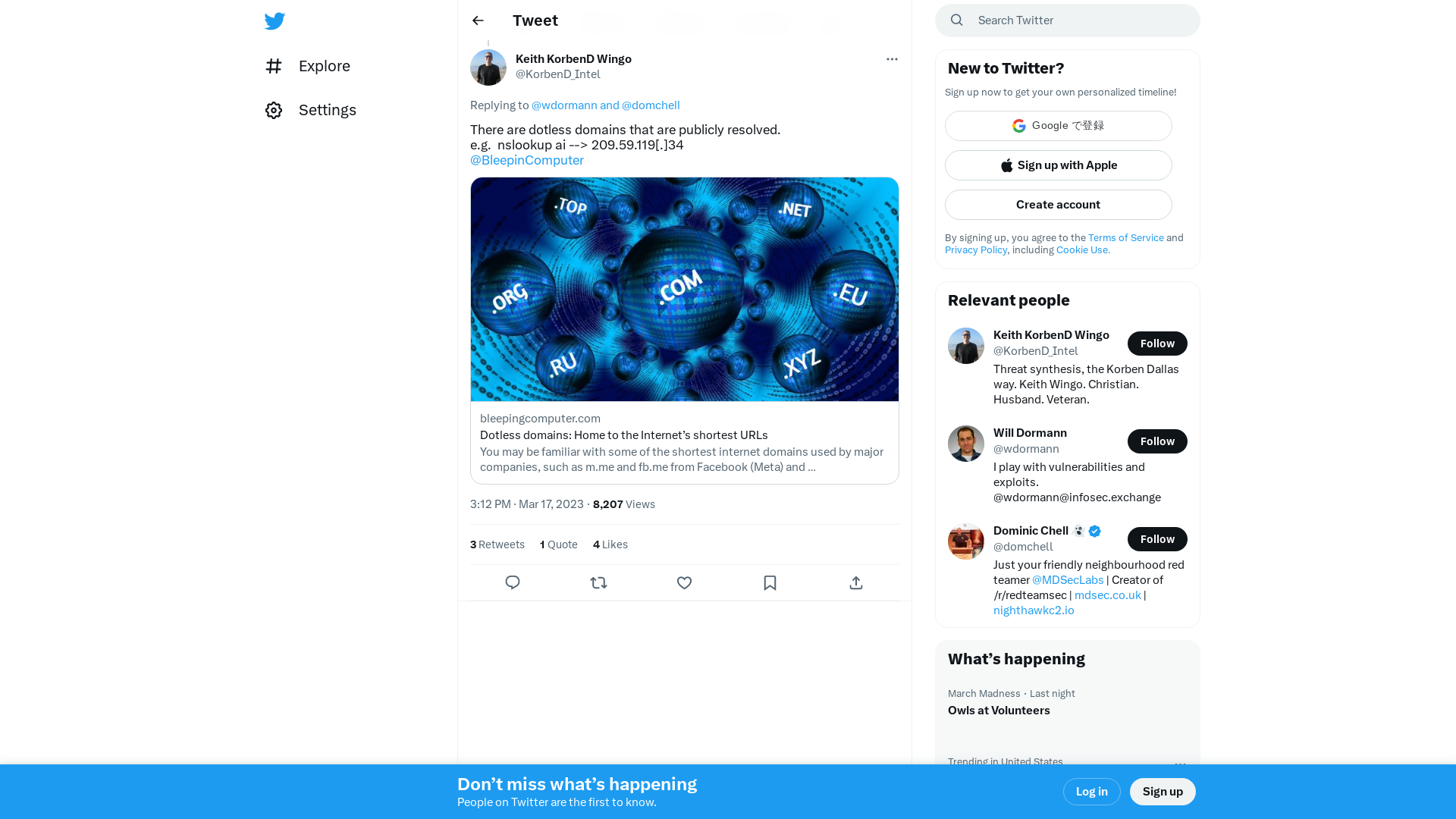
Task: Click the back arrow navigation icon
Action: [x=477, y=20]
